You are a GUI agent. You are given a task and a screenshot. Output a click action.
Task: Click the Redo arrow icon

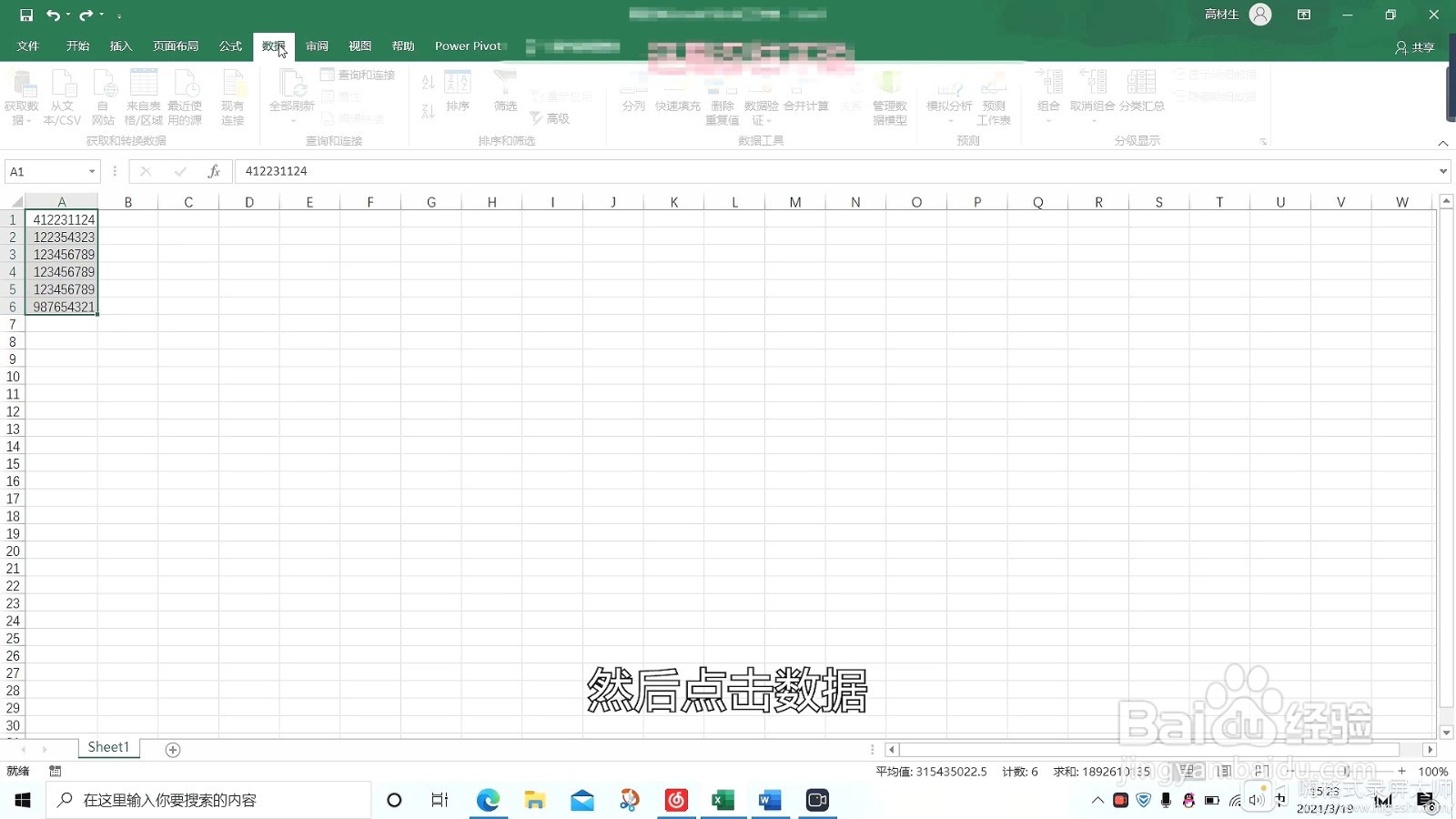(86, 15)
